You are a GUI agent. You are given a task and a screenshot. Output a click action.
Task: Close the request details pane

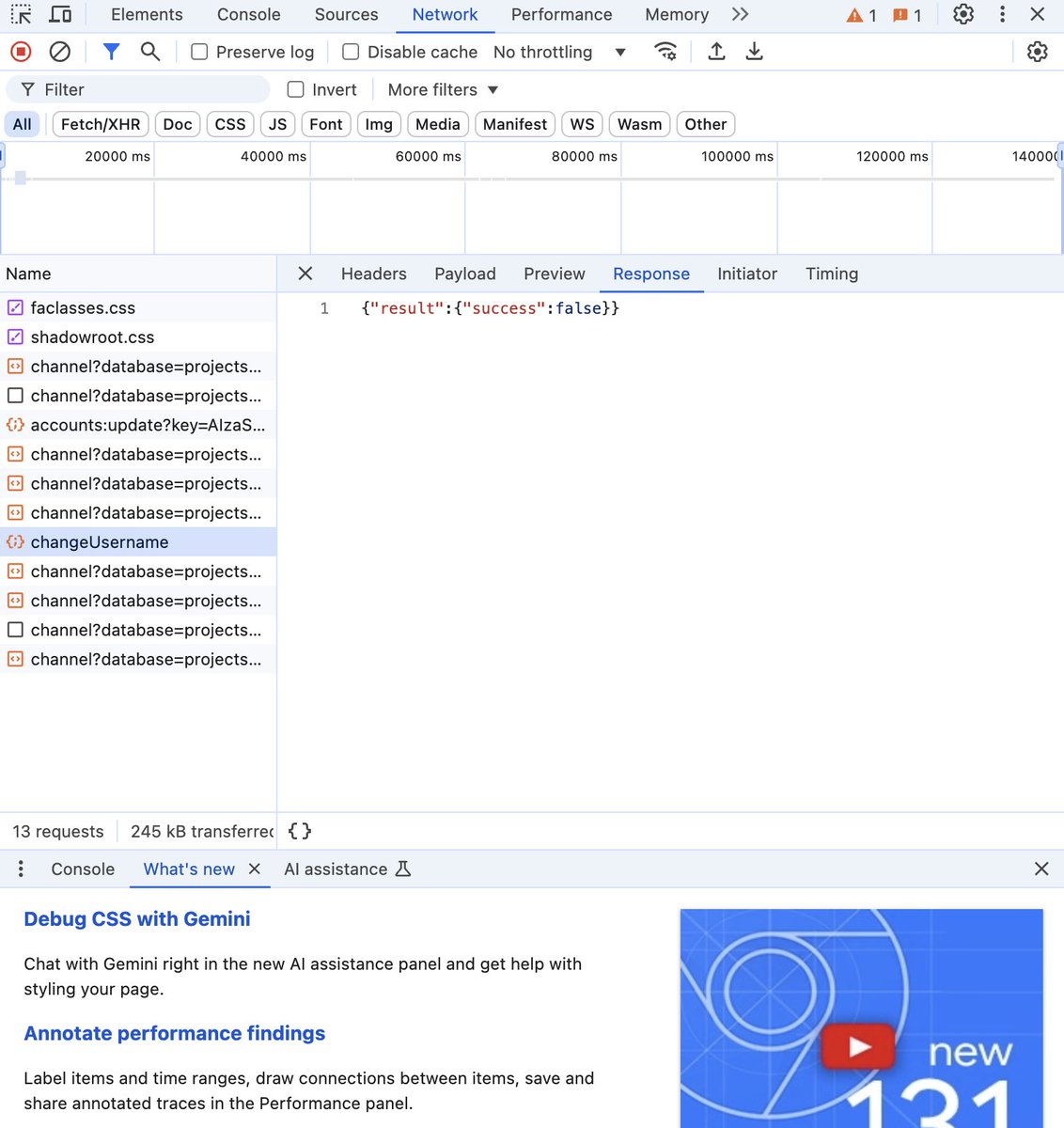pos(305,274)
